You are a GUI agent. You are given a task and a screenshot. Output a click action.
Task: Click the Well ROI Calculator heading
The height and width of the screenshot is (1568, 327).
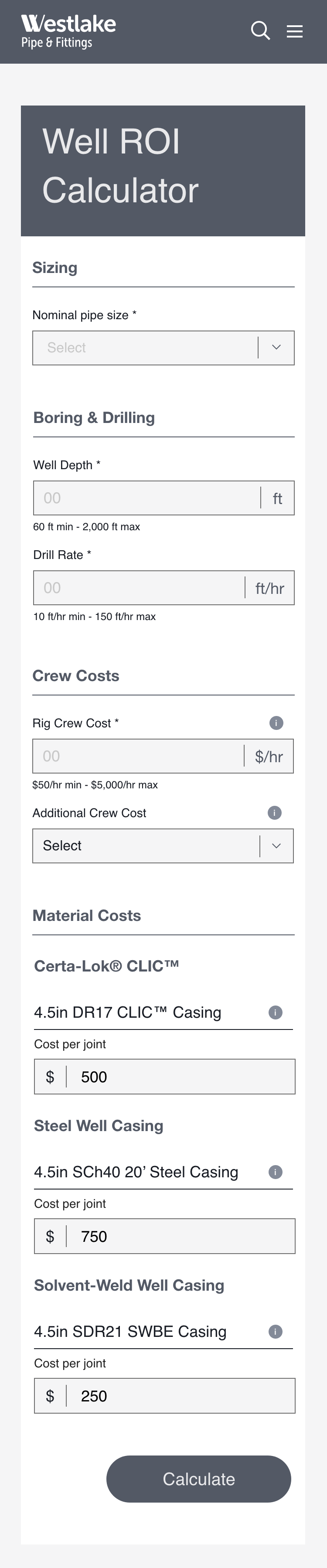(x=121, y=166)
